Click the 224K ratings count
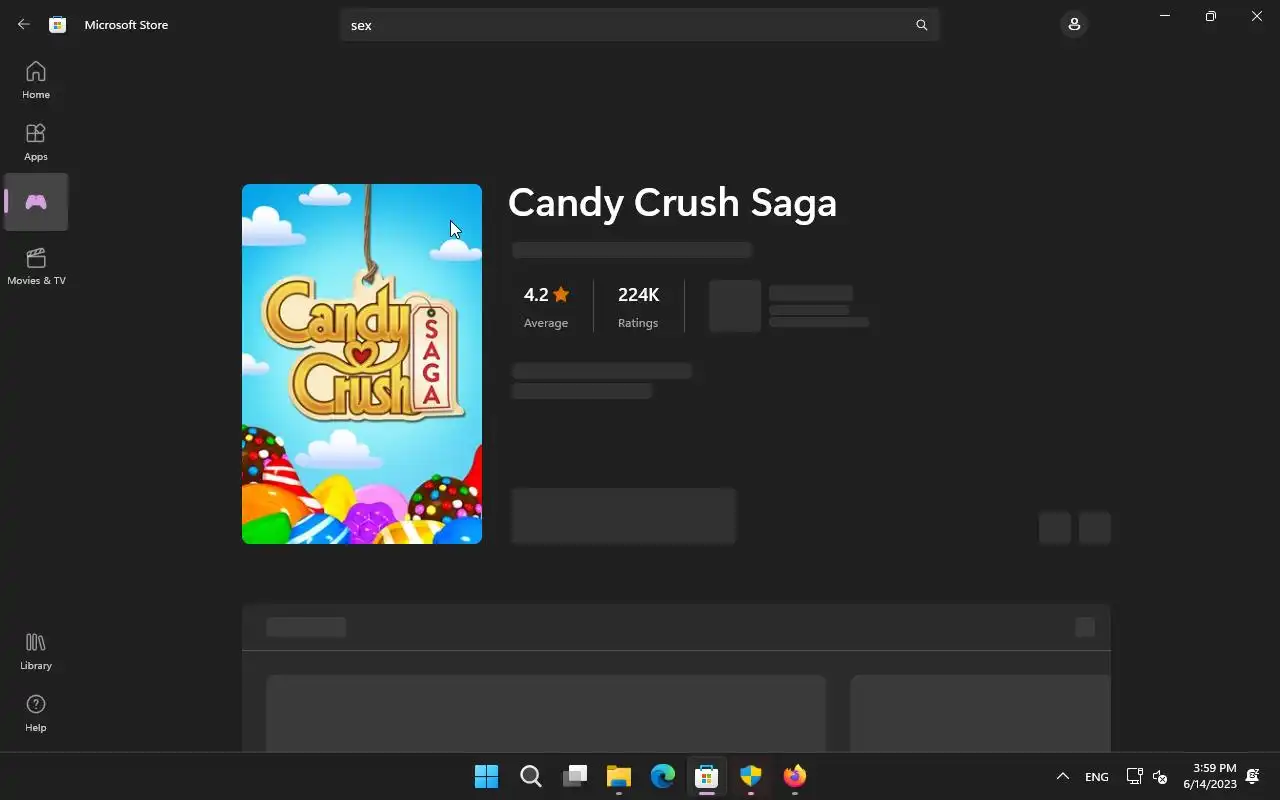The width and height of the screenshot is (1280, 800). pos(638,306)
